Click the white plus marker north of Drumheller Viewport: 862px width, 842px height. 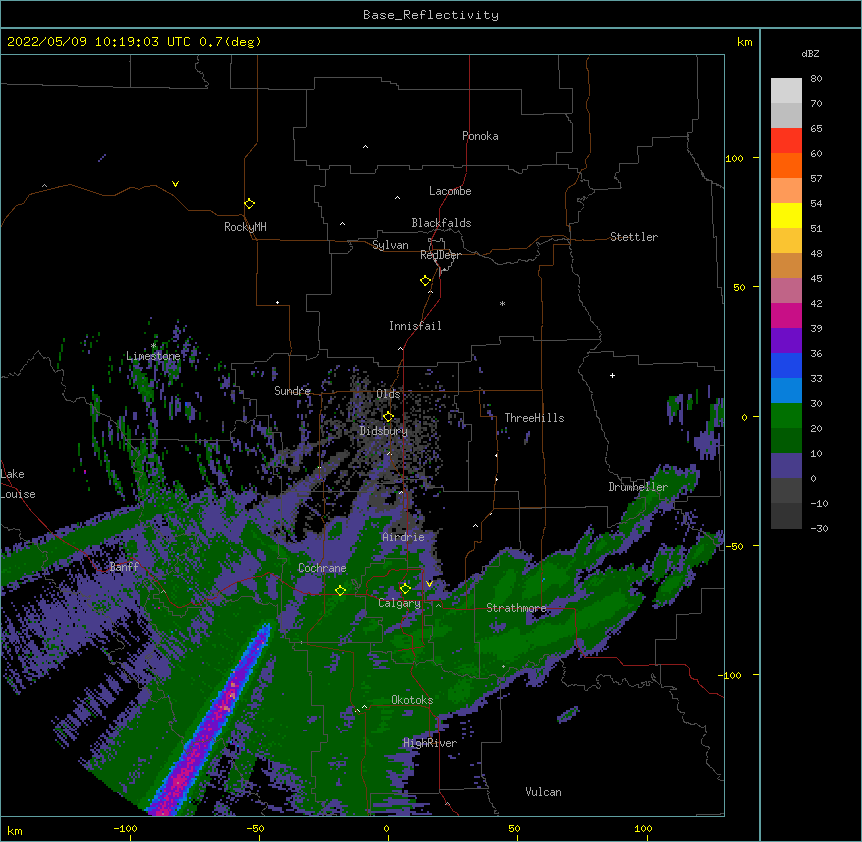coord(612,375)
